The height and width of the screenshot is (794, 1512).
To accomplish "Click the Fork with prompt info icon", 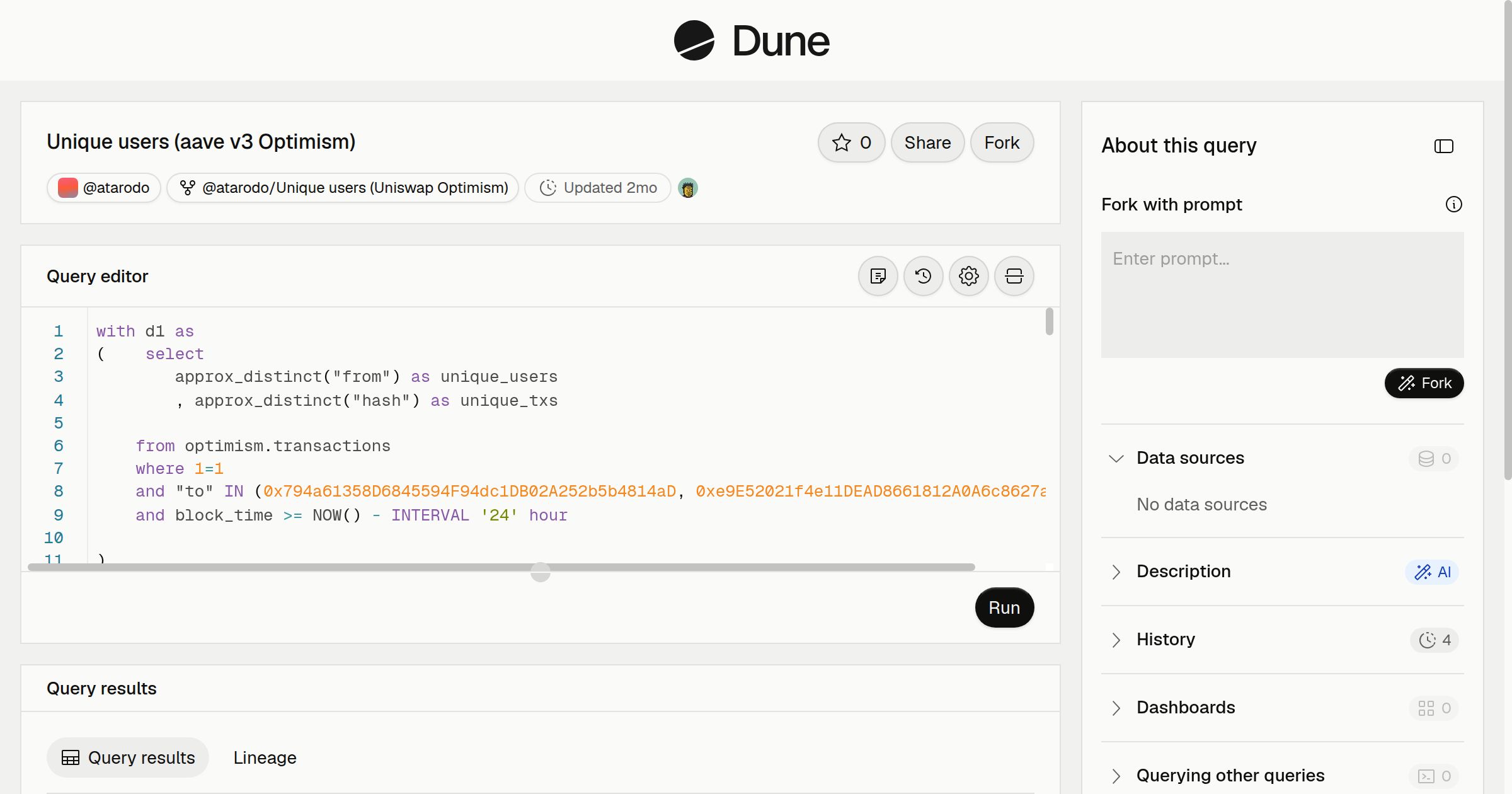I will (1453, 204).
